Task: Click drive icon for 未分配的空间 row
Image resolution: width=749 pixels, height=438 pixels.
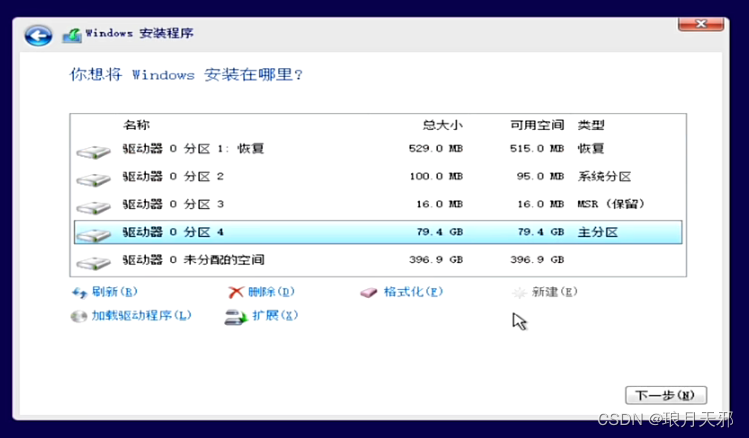Action: tap(94, 263)
